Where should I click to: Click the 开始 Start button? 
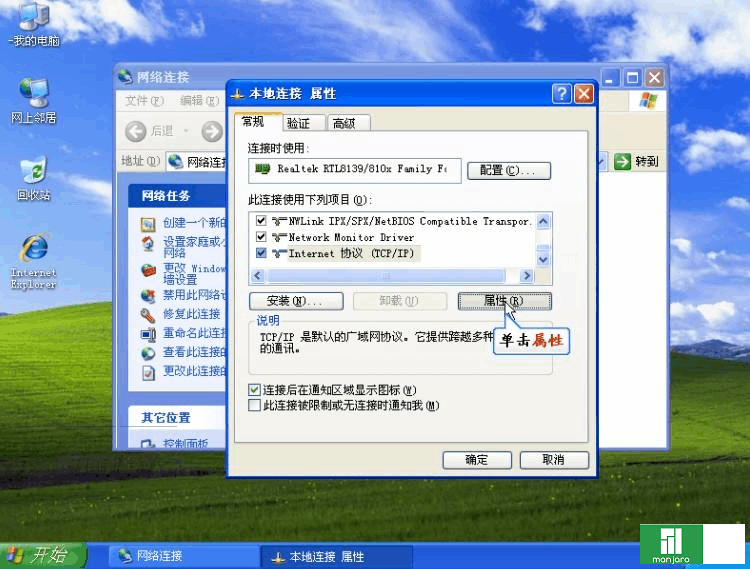(x=42, y=556)
